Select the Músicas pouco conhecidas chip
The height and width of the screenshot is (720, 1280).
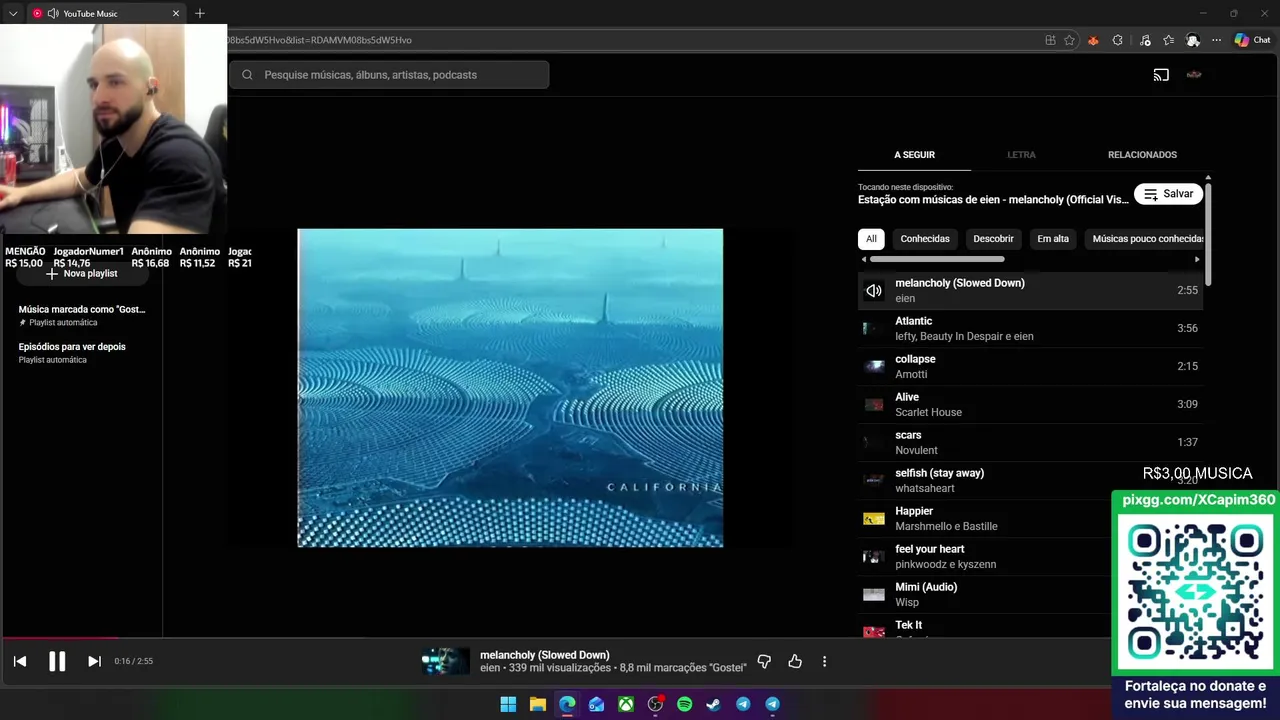(x=1146, y=239)
